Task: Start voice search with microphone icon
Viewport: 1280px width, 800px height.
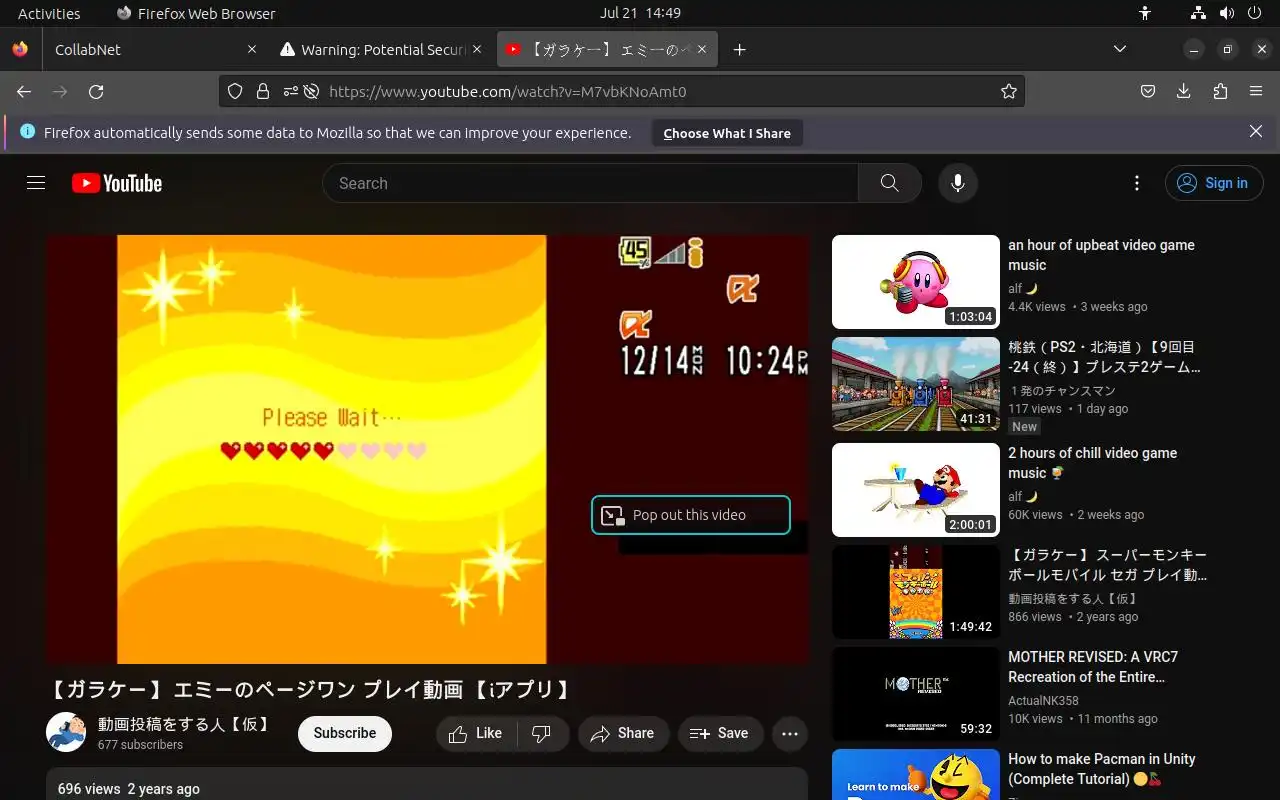Action: (958, 183)
